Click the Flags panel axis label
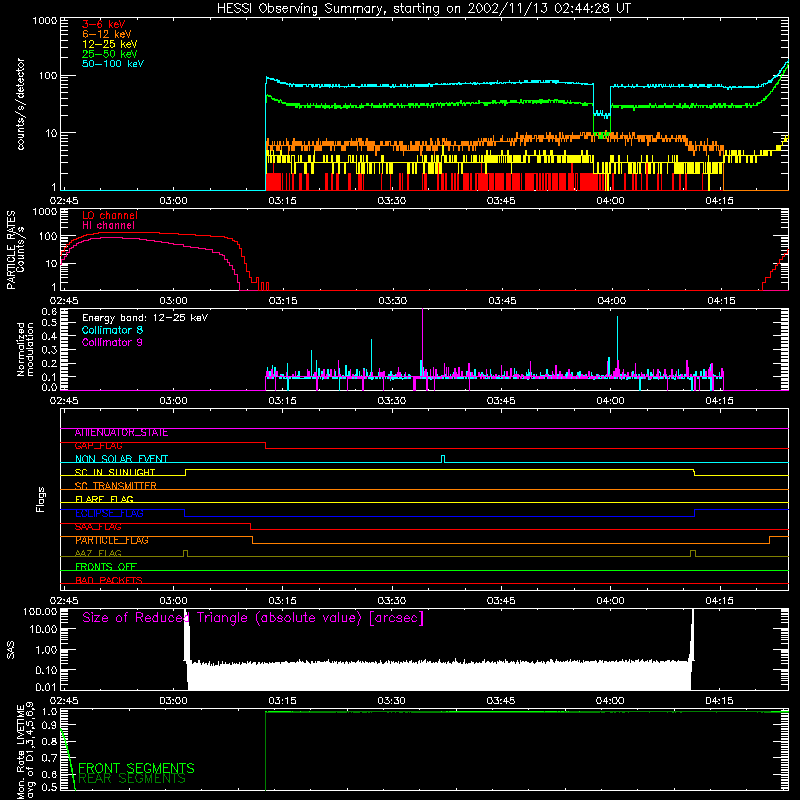The image size is (800, 800). [x=41, y=499]
